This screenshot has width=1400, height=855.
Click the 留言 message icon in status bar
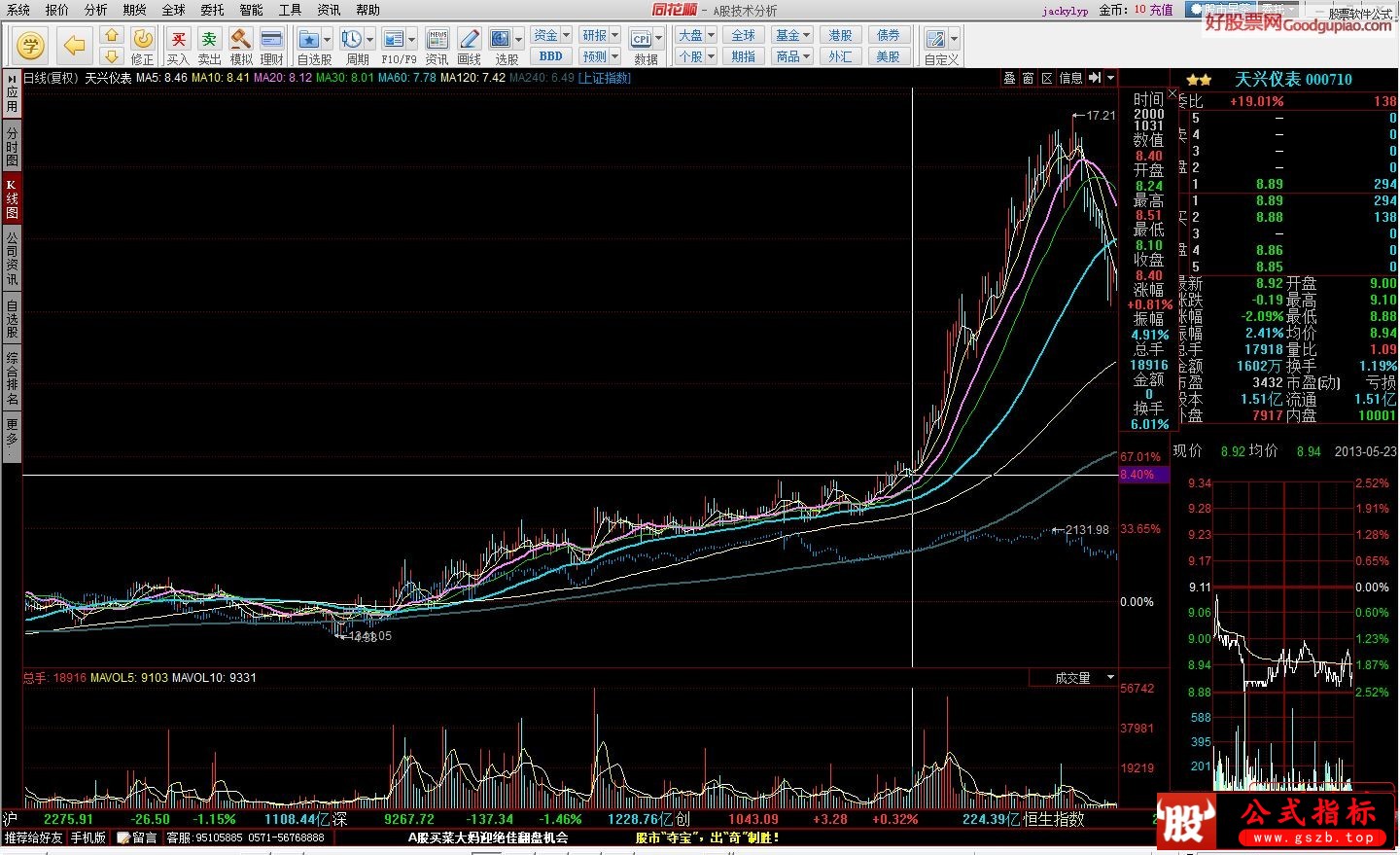click(137, 837)
